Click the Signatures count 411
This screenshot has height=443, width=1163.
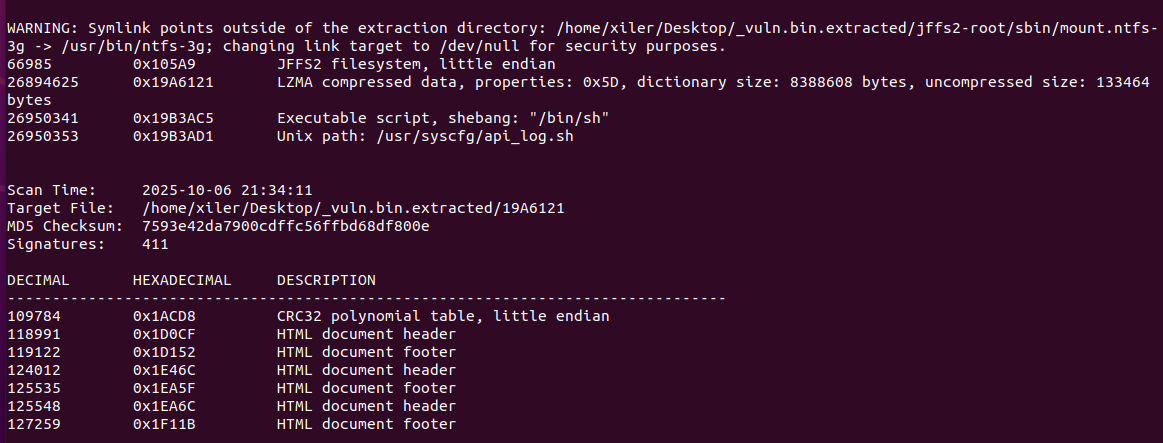tap(155, 244)
